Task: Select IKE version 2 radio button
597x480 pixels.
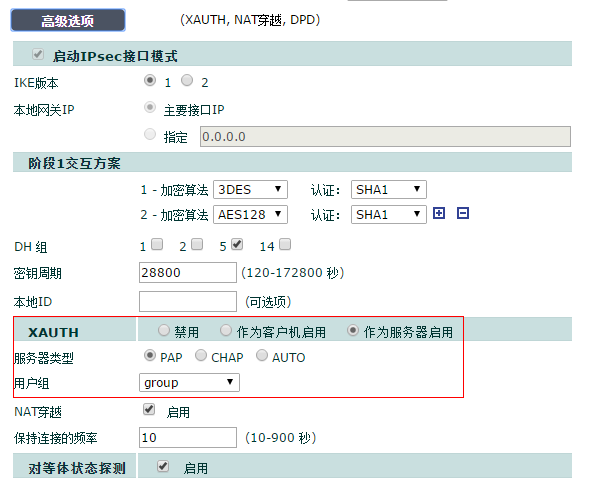Action: coord(187,80)
